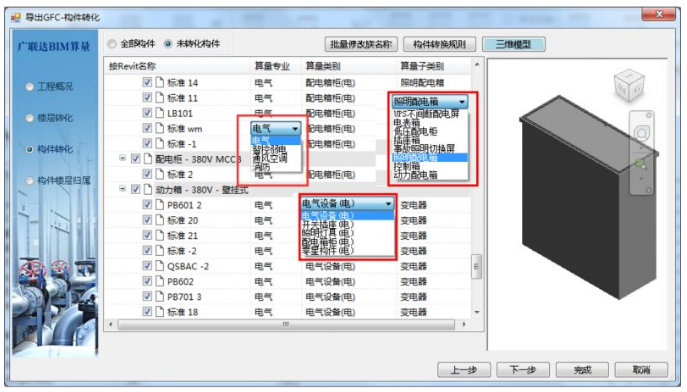
Task: Click the 取消 button
Action: (x=641, y=370)
